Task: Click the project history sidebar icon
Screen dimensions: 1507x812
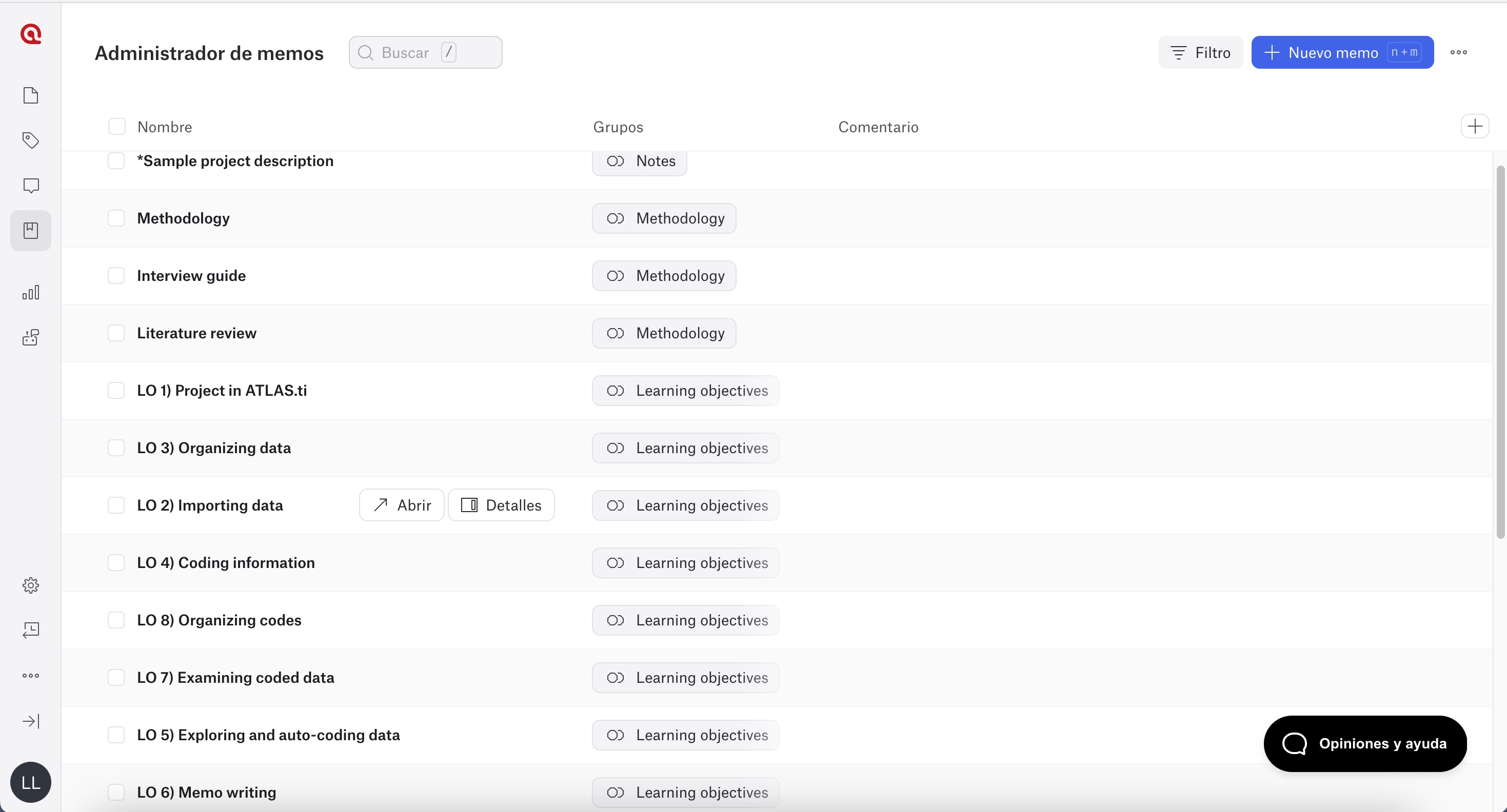Action: [x=30, y=630]
